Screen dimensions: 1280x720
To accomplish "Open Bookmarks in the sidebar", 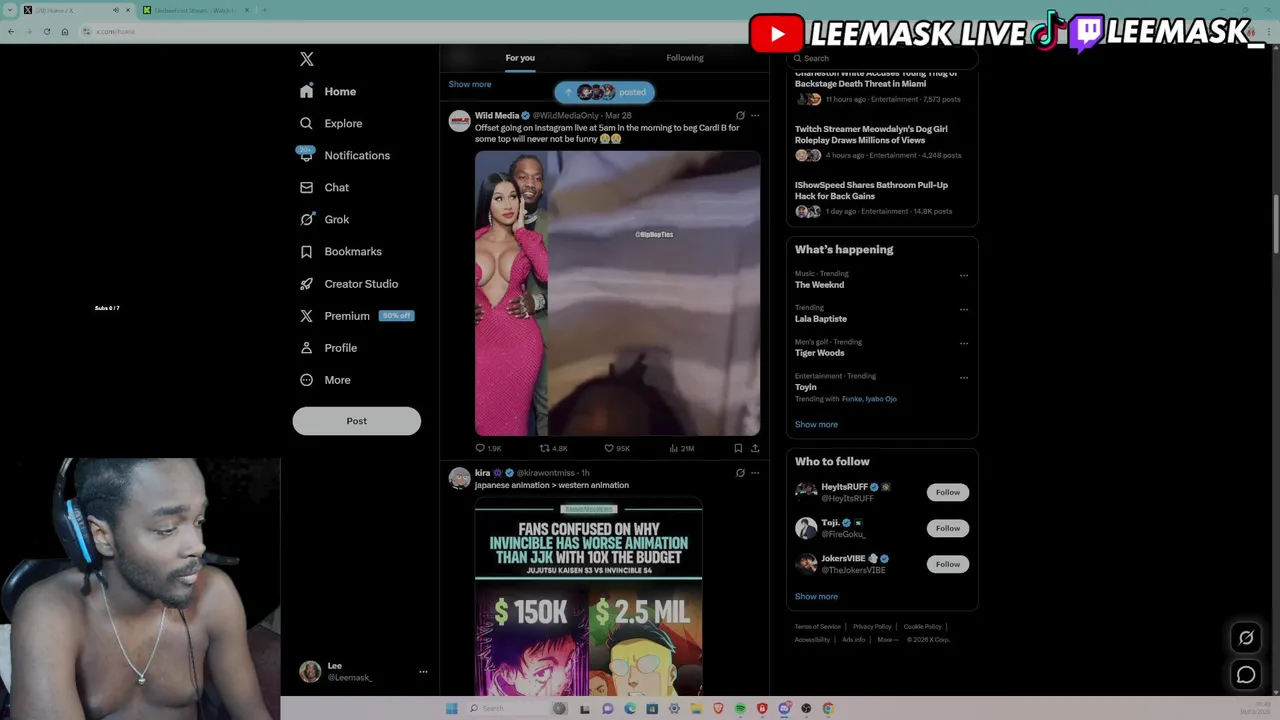I will coord(340,251).
